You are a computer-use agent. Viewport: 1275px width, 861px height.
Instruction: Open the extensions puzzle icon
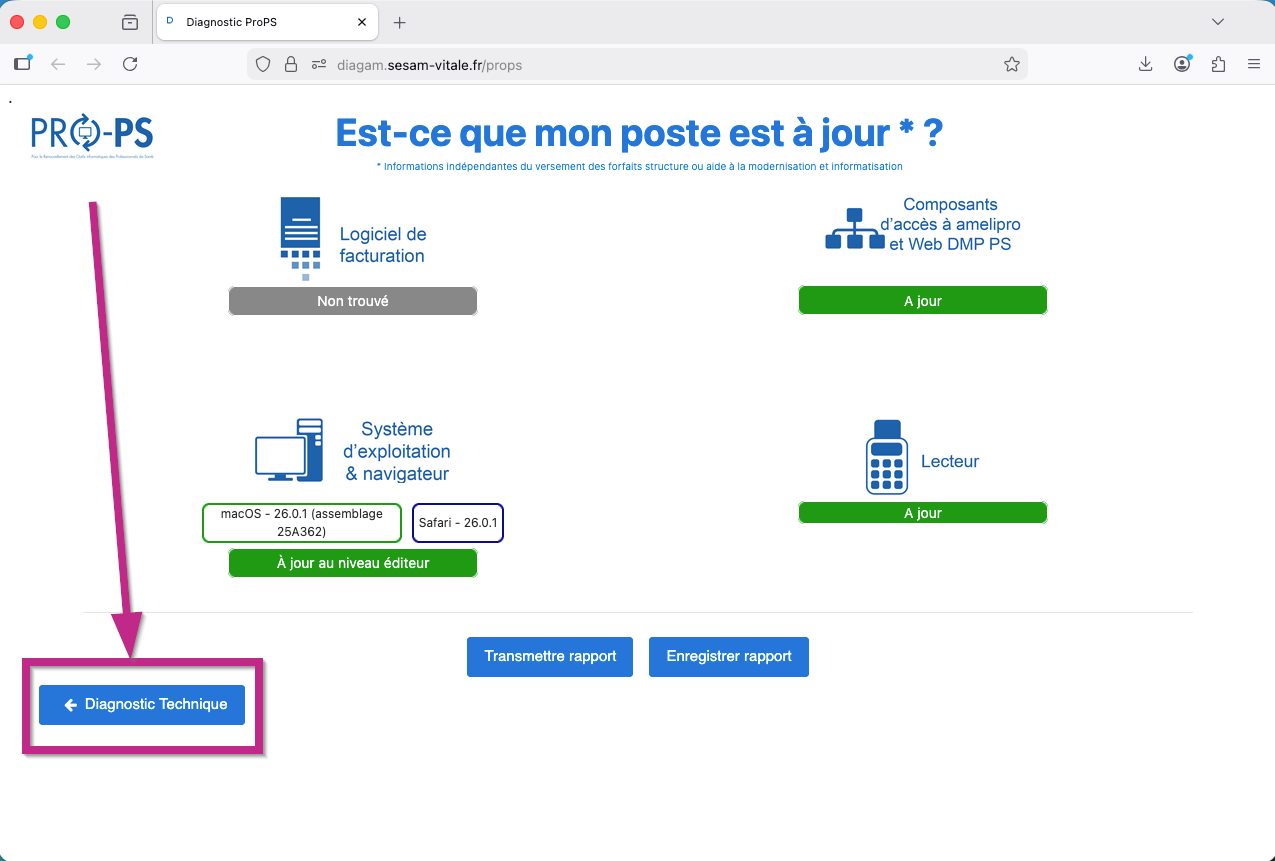coord(1218,64)
